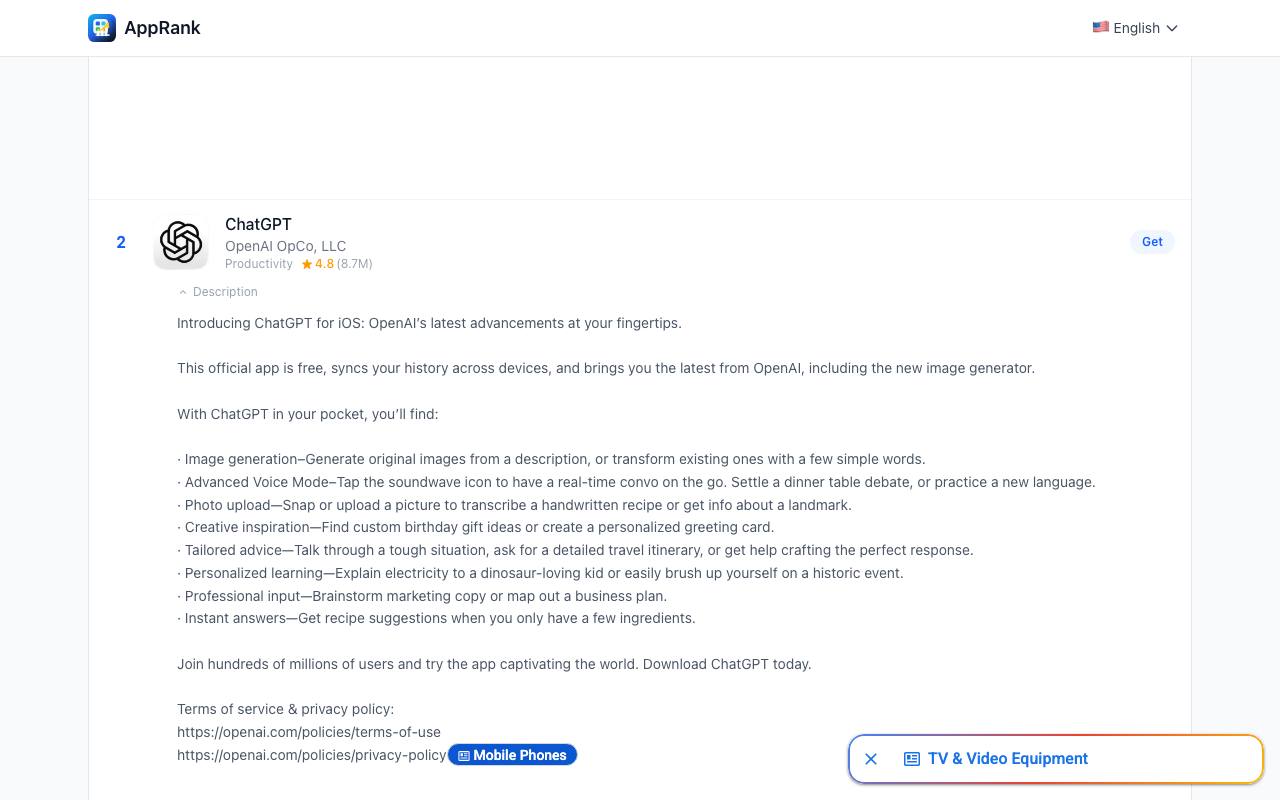Dismiss the TV & Video Equipment banner
This screenshot has width=1280, height=800.
pyautogui.click(x=871, y=759)
